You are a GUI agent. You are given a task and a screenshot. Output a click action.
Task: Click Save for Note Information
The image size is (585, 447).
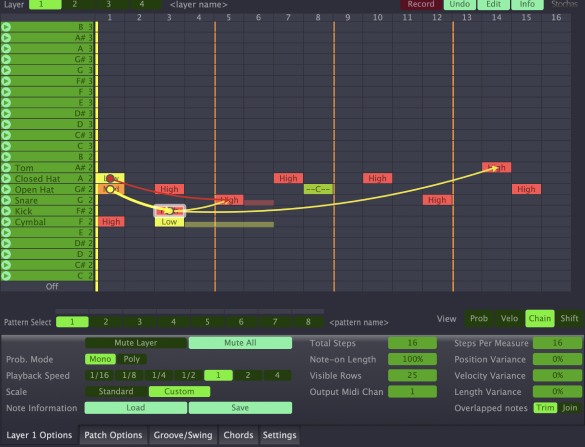(240, 408)
